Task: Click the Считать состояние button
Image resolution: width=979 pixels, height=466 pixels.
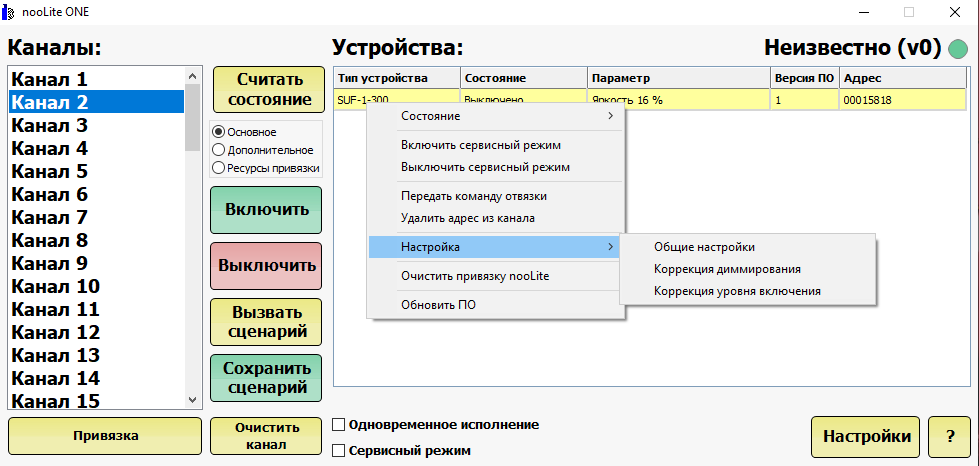Action: [x=269, y=89]
